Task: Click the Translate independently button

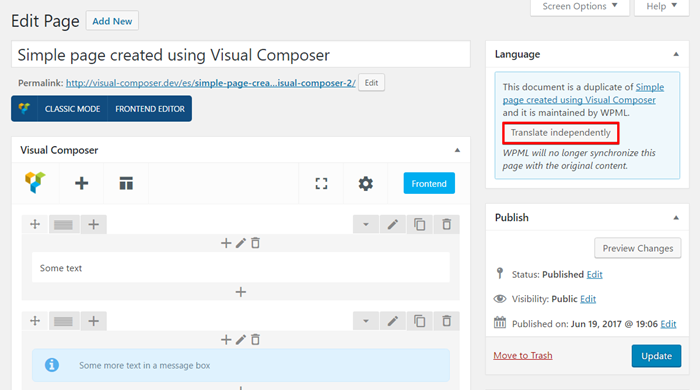Action: [x=560, y=133]
